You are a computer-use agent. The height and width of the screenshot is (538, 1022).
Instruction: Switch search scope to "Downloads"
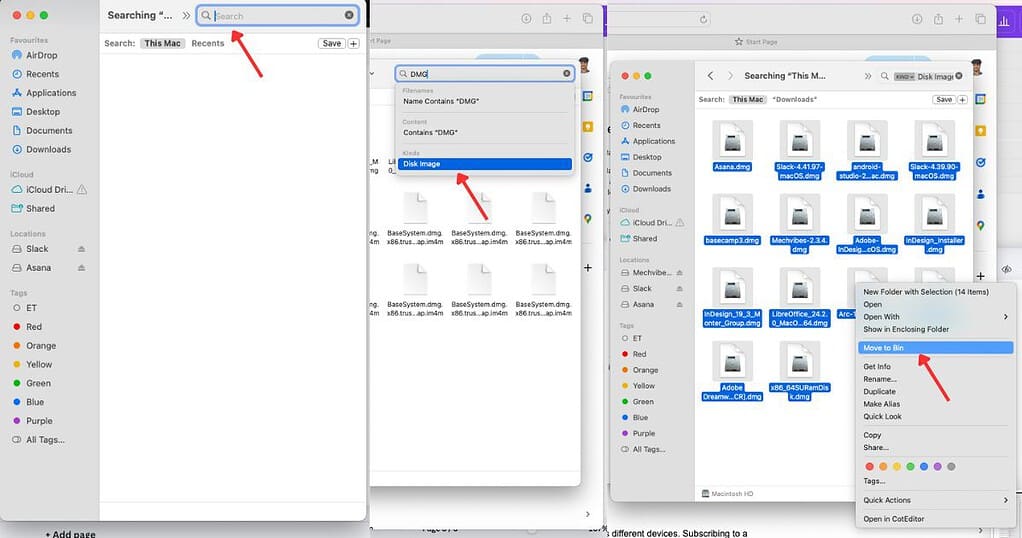(x=794, y=100)
